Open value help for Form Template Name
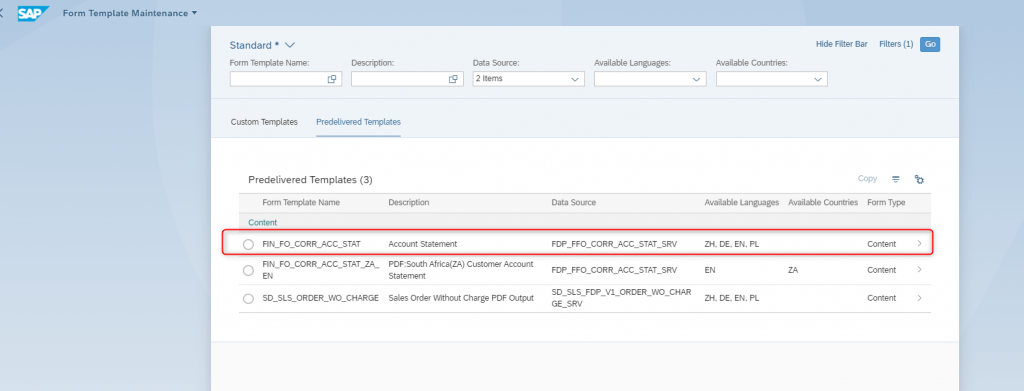This screenshot has width=1024, height=391. coord(332,79)
